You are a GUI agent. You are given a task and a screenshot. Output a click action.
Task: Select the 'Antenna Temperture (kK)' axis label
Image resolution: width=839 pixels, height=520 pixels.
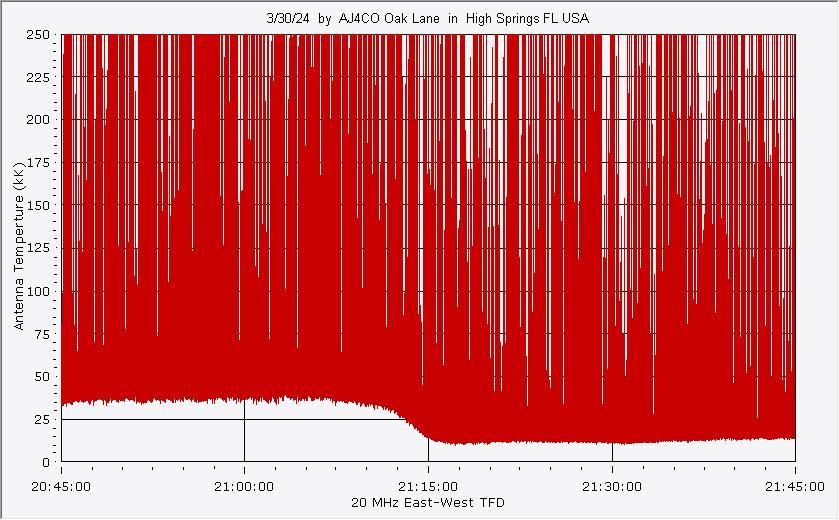tap(19, 246)
